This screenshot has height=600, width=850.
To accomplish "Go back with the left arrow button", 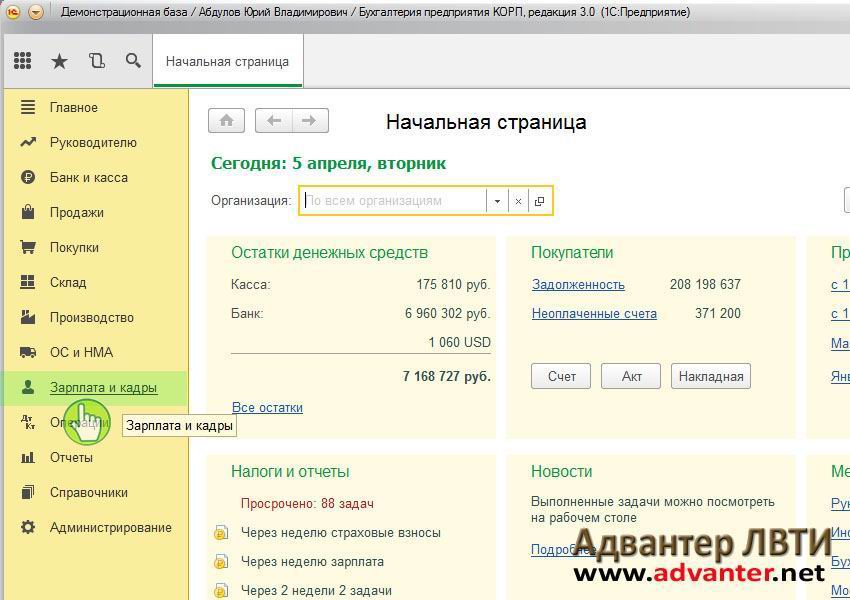I will pyautogui.click(x=274, y=120).
